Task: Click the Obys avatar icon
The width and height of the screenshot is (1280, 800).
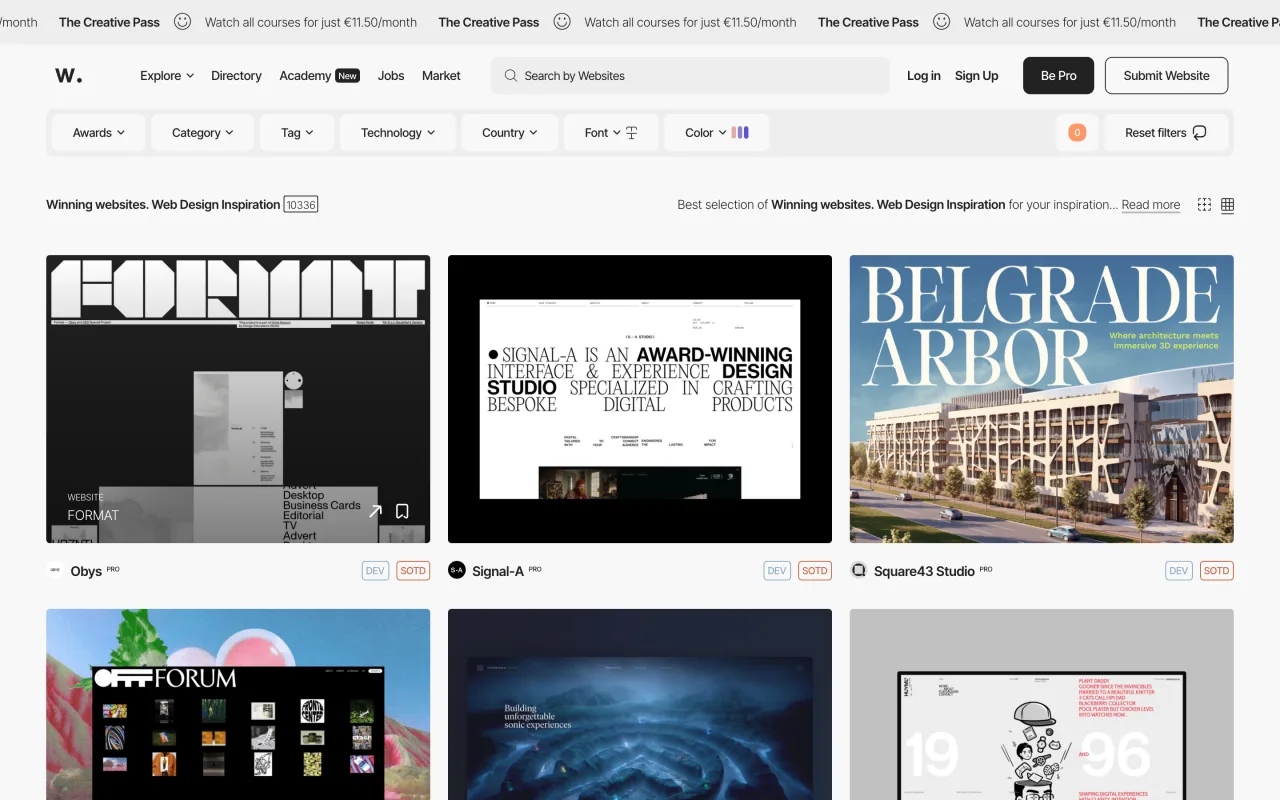Action: coord(55,570)
